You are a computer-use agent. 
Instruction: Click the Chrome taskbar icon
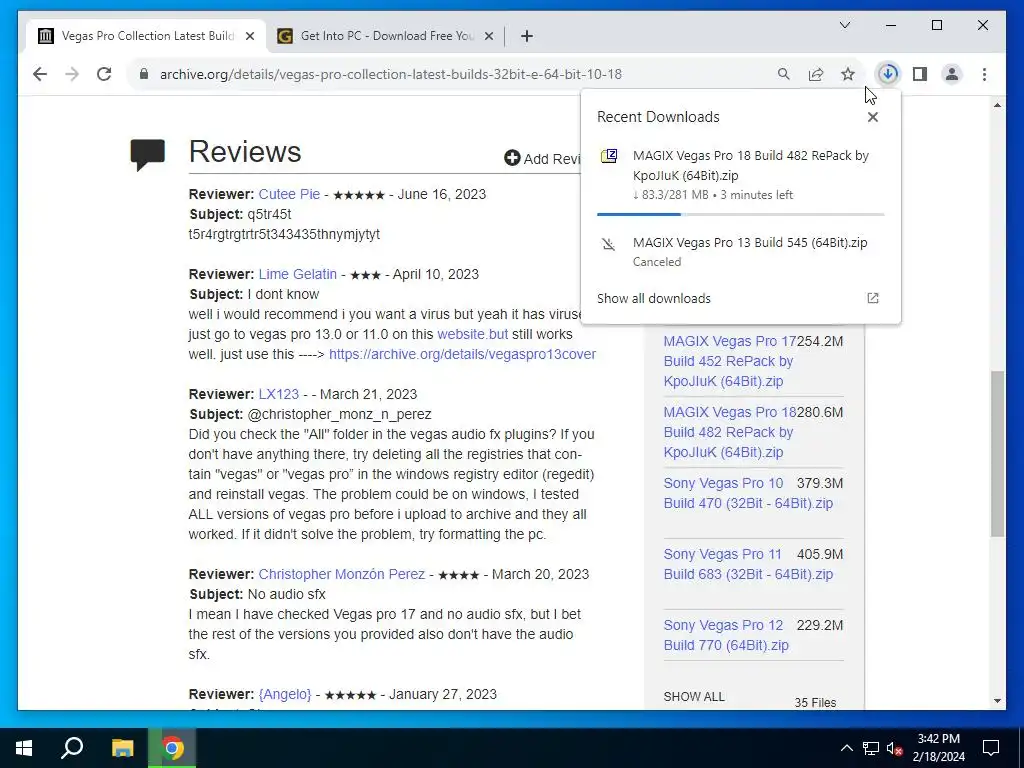click(x=172, y=748)
